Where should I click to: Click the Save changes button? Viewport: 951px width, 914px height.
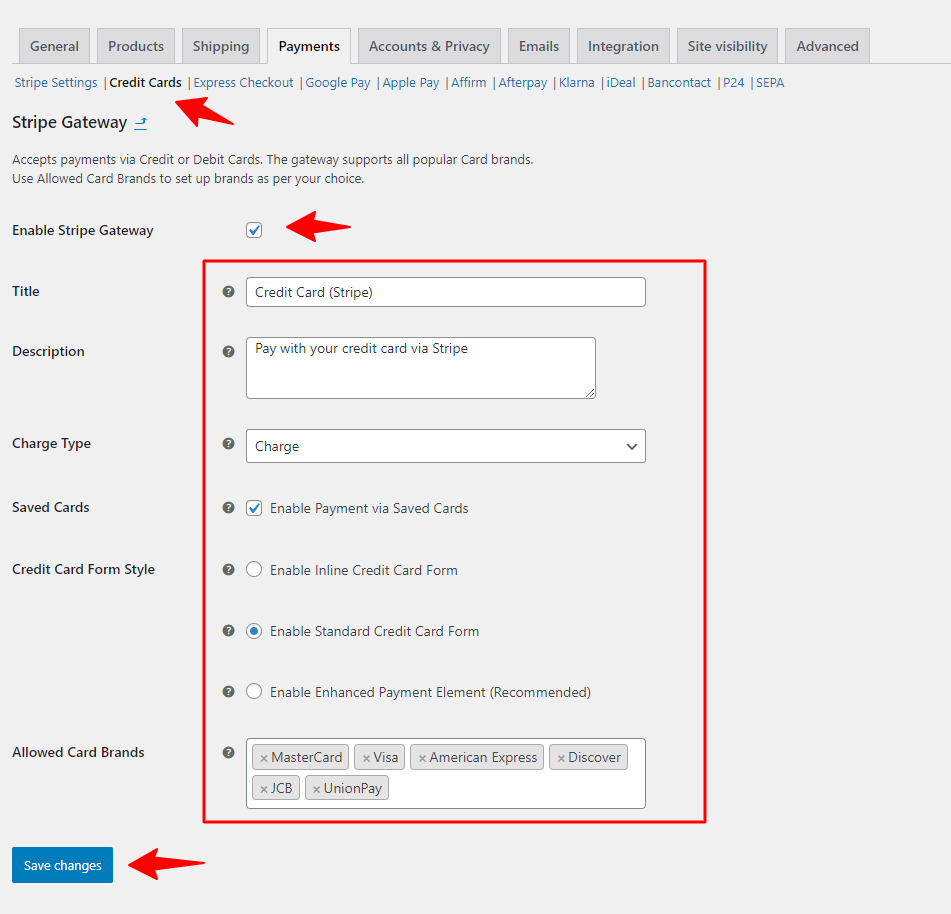62,864
